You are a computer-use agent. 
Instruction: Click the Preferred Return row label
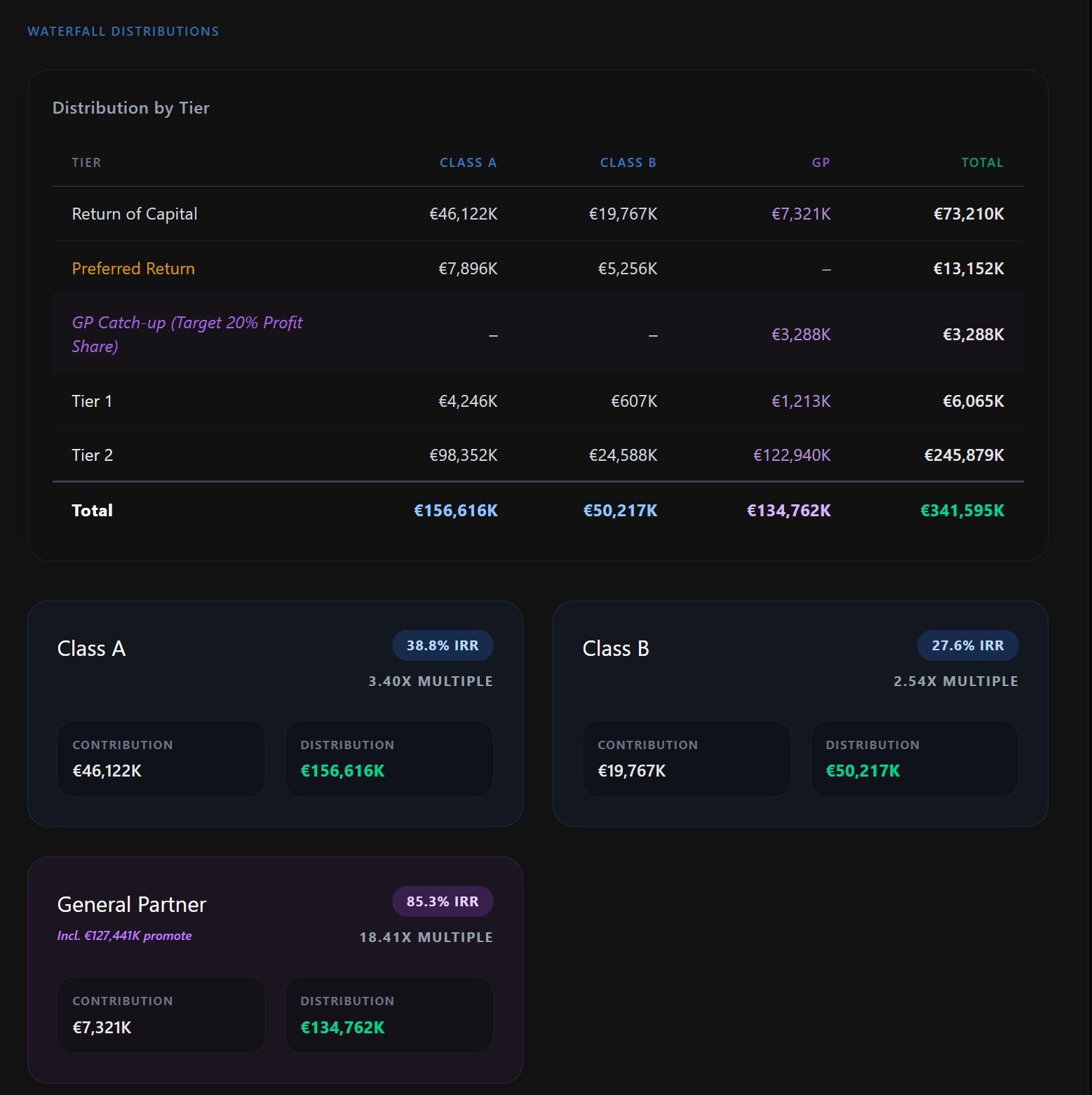coord(133,269)
